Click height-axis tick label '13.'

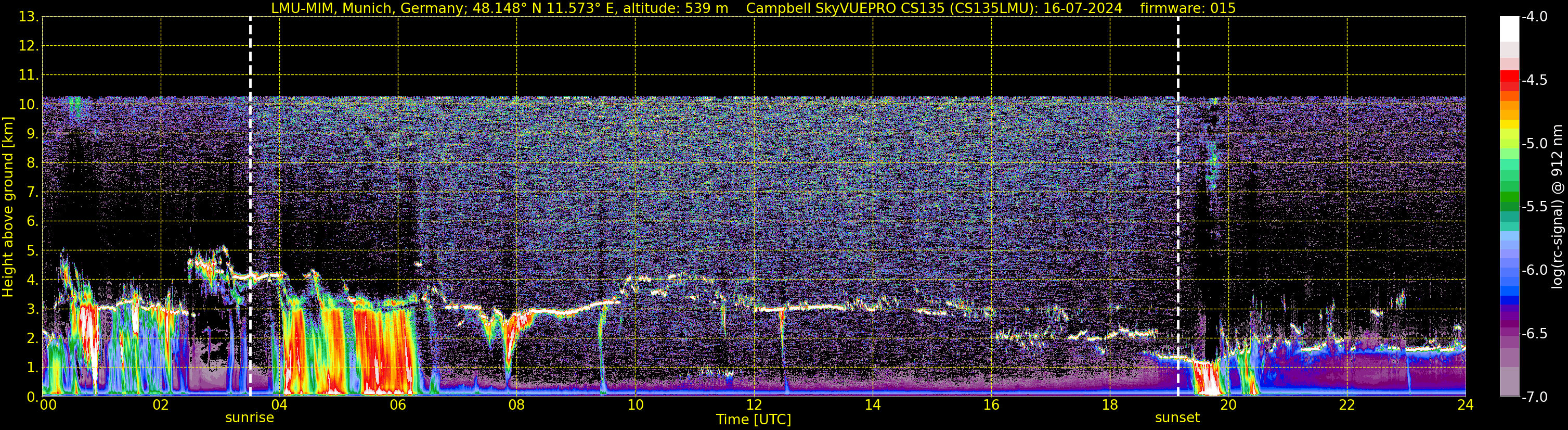(29, 17)
